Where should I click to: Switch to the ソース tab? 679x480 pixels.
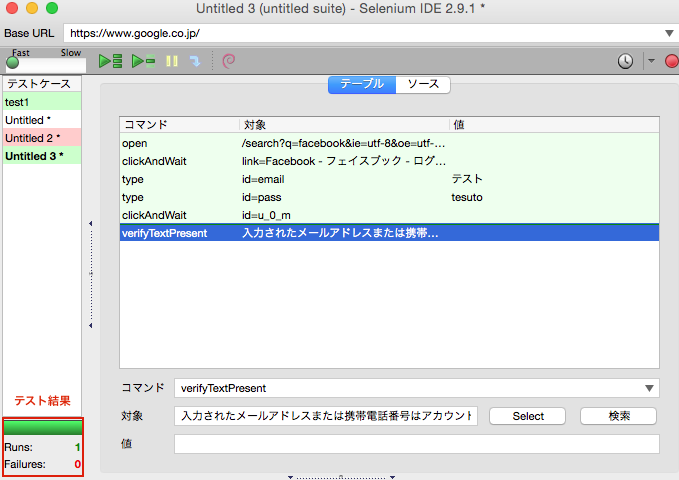coord(422,84)
